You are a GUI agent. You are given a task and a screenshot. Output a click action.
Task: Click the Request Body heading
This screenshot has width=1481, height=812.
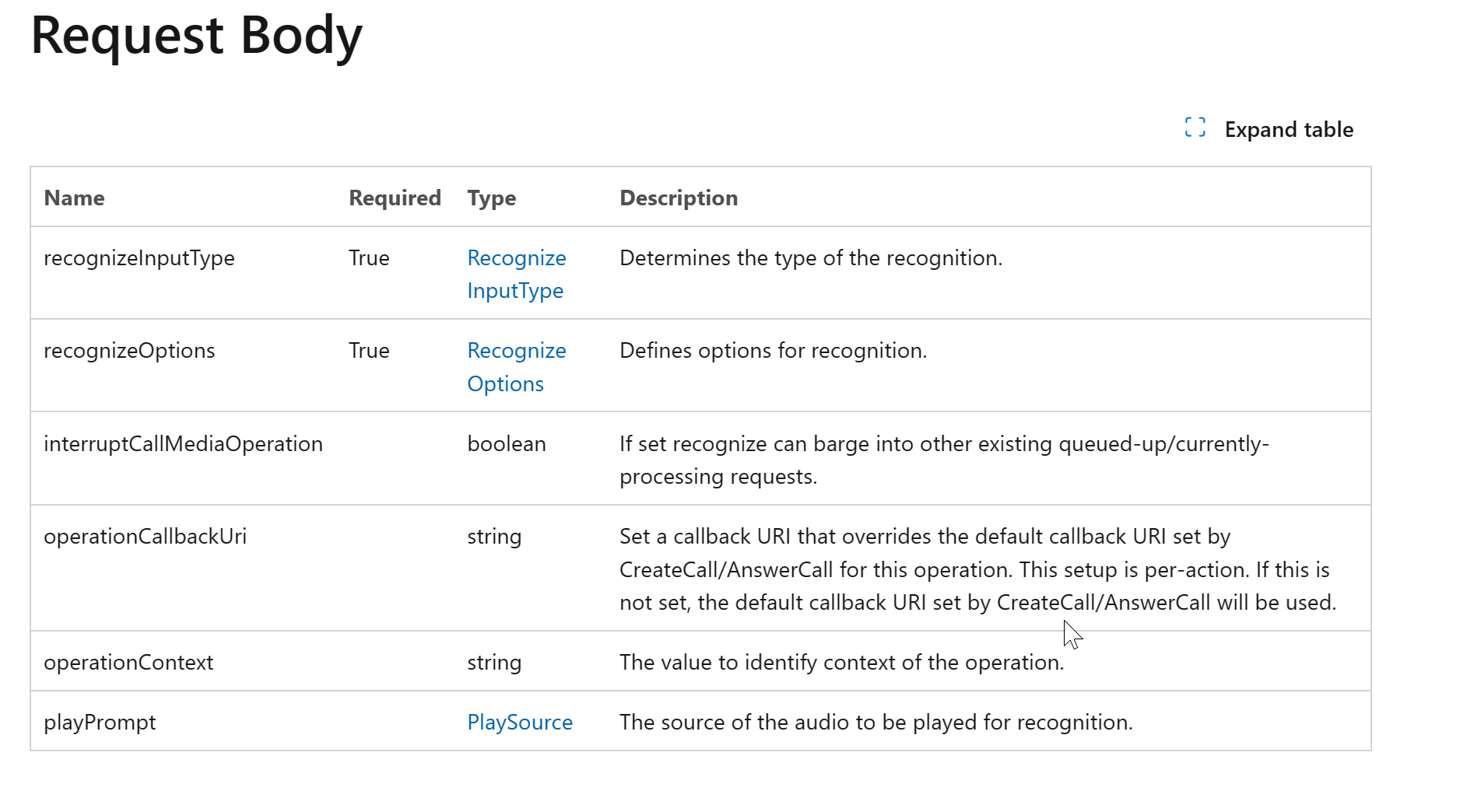coord(196,36)
